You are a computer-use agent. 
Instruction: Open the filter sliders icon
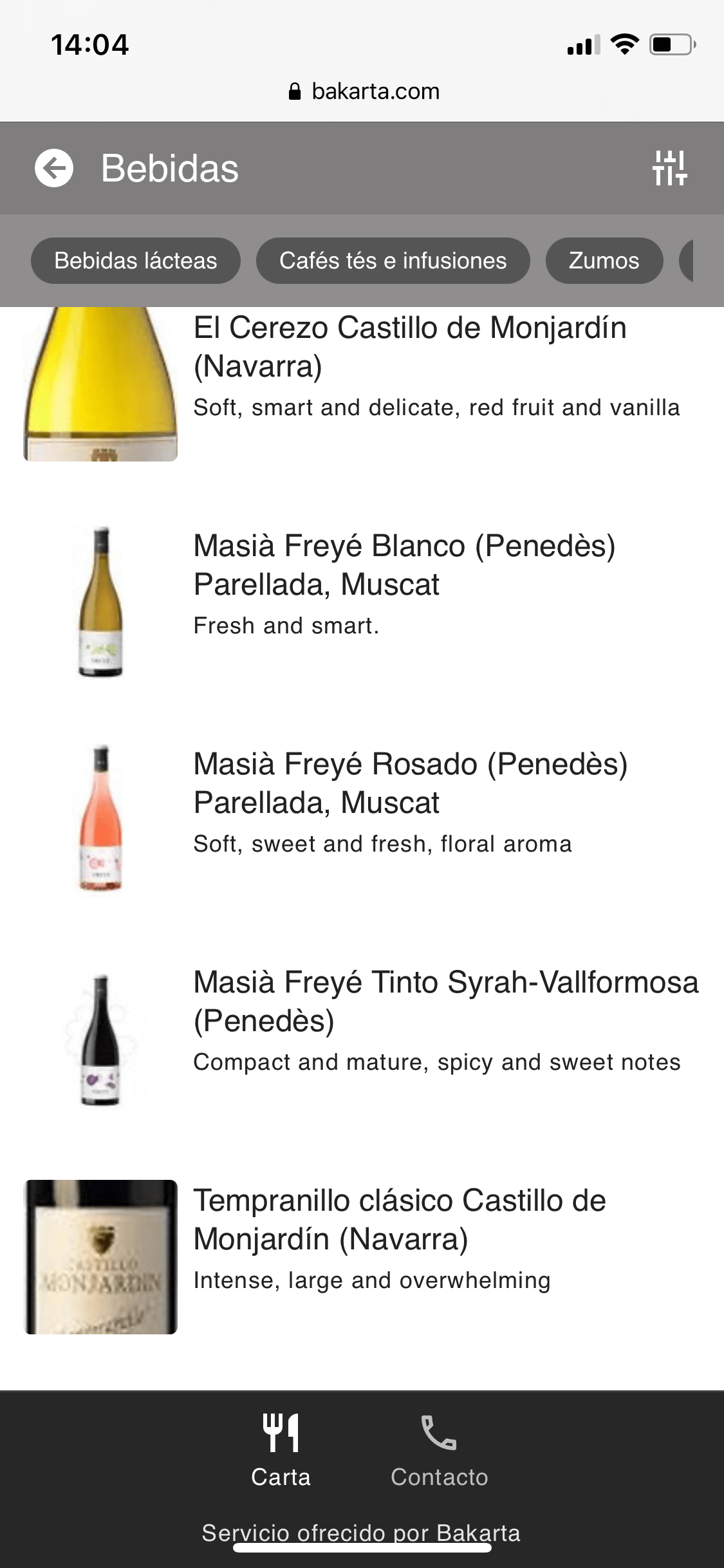click(x=669, y=168)
